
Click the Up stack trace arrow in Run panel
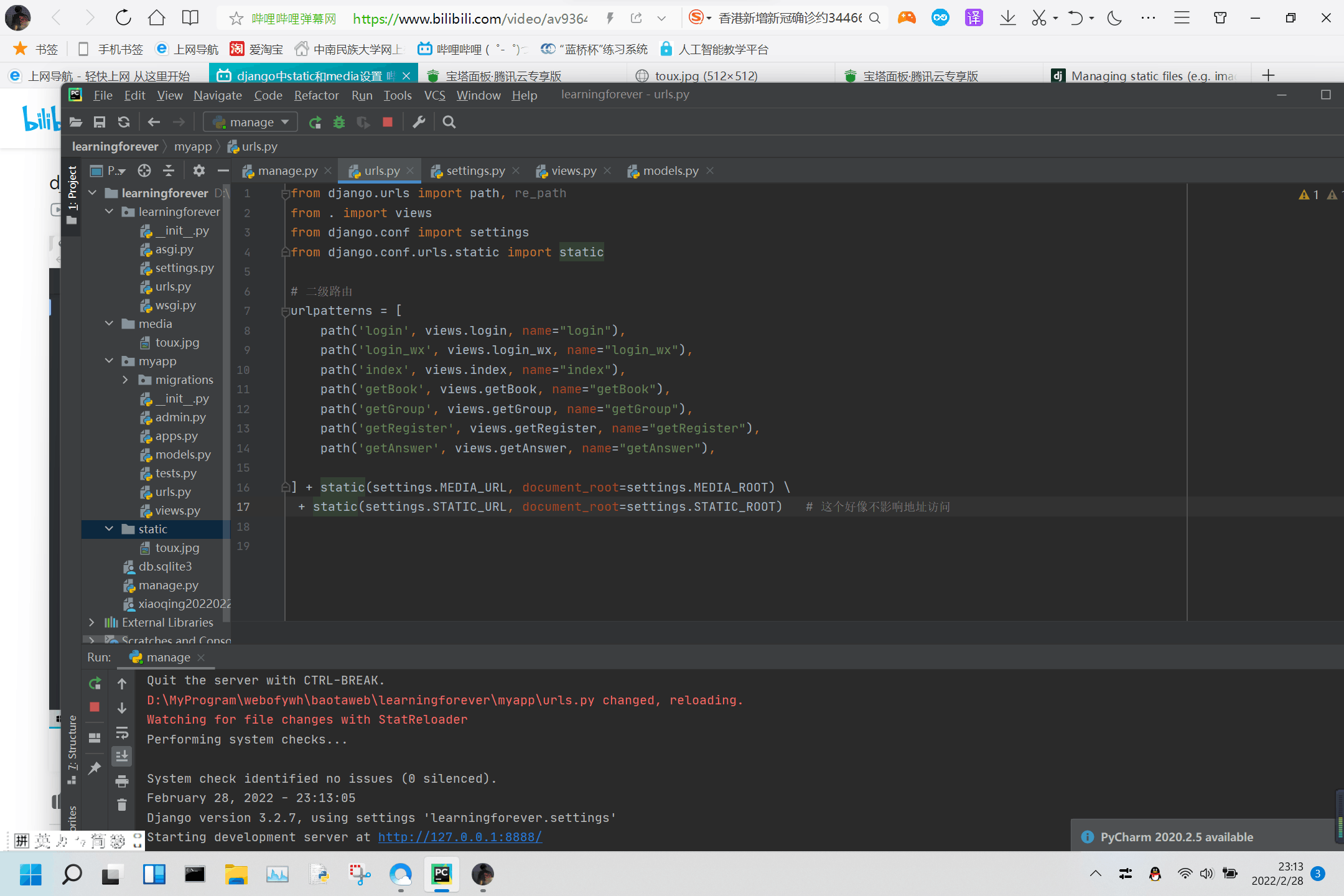tap(122, 684)
